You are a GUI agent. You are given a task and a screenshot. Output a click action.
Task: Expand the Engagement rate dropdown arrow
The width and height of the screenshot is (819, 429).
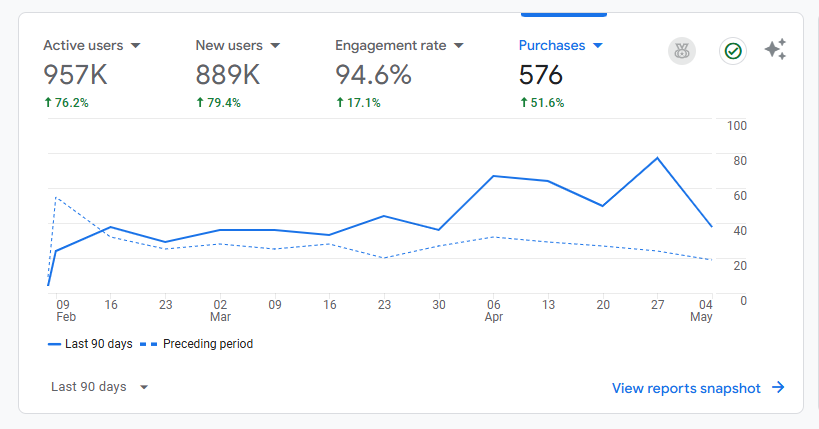click(x=459, y=46)
